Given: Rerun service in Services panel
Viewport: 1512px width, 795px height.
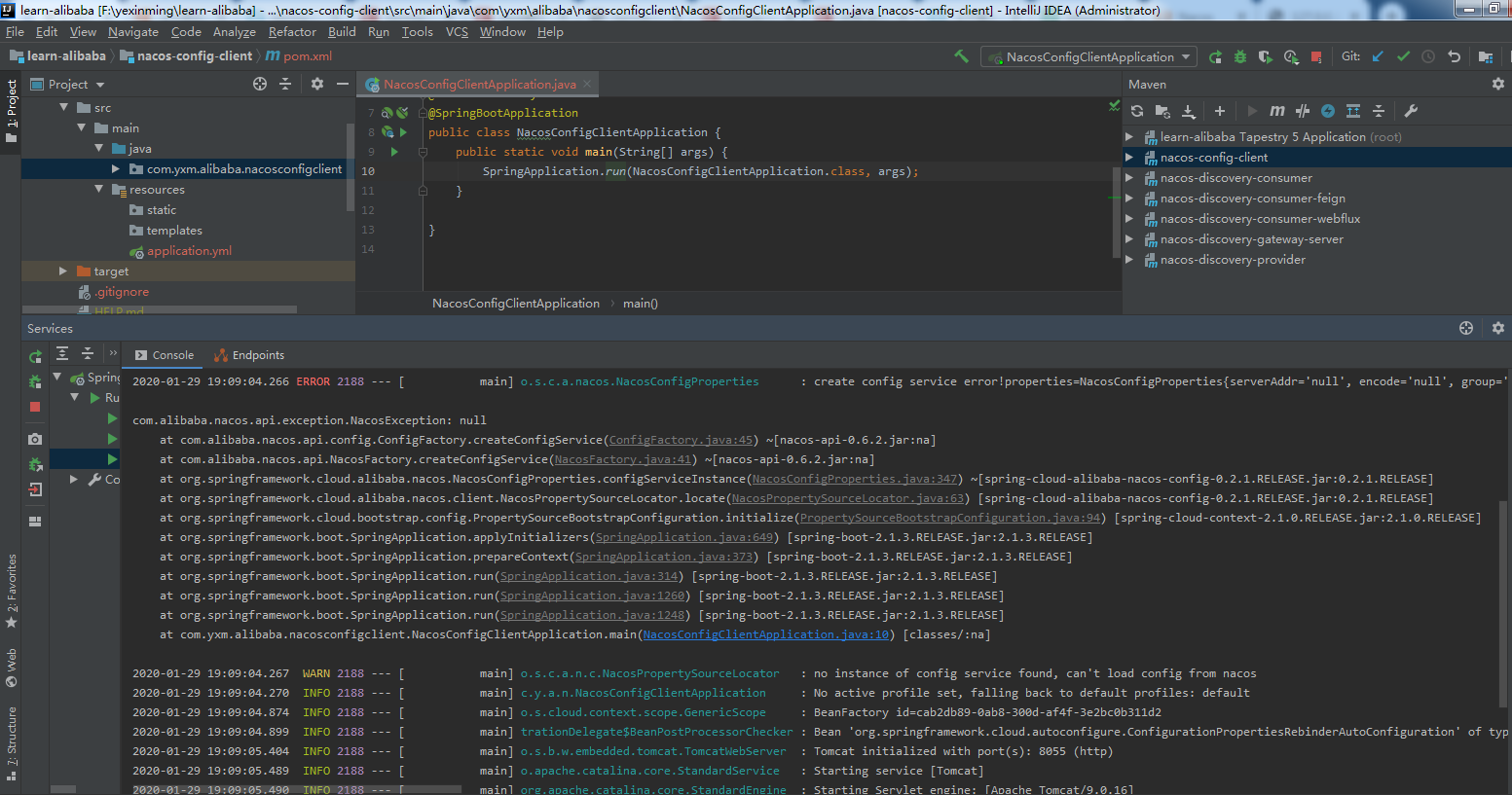Looking at the screenshot, I should coord(35,356).
